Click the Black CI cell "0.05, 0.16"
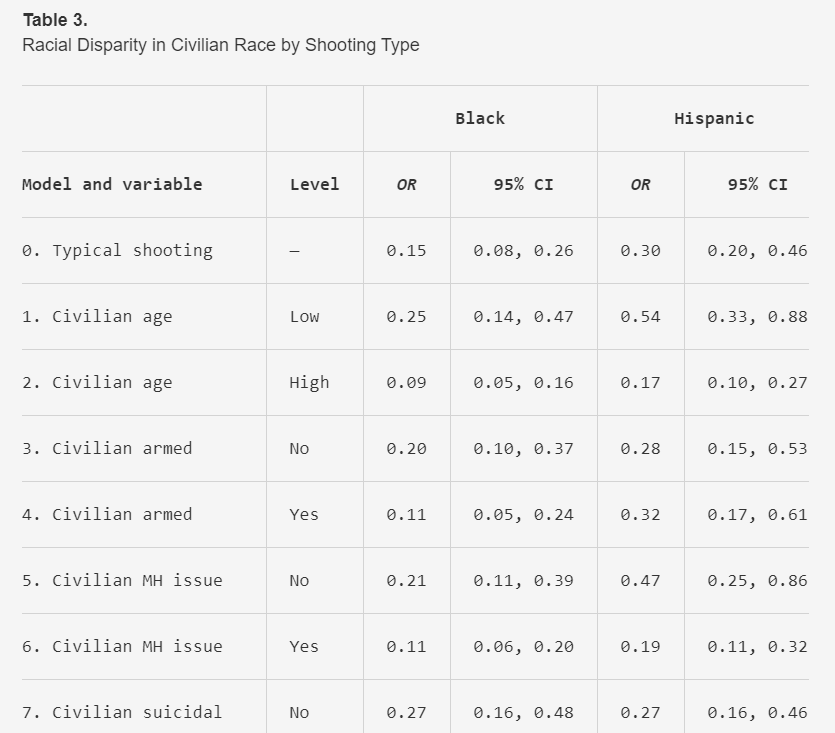This screenshot has width=835, height=733. click(x=523, y=382)
